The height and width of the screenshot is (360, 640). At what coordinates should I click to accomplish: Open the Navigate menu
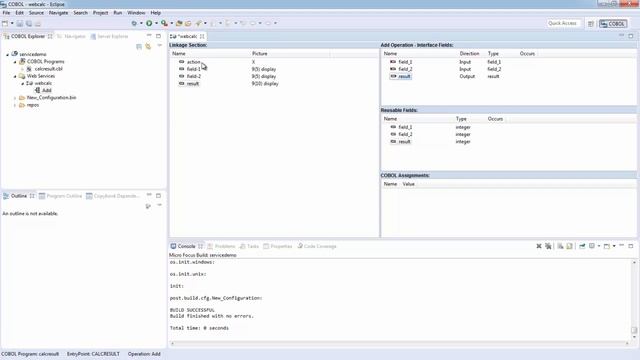click(x=58, y=13)
